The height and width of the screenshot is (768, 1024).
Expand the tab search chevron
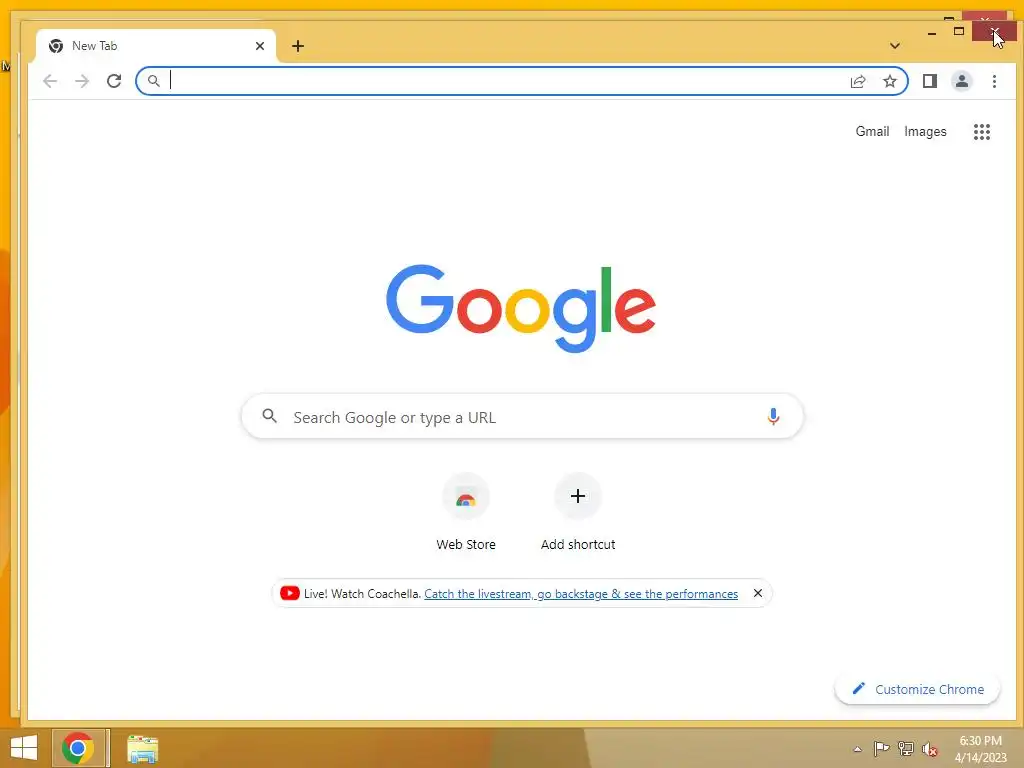(895, 46)
